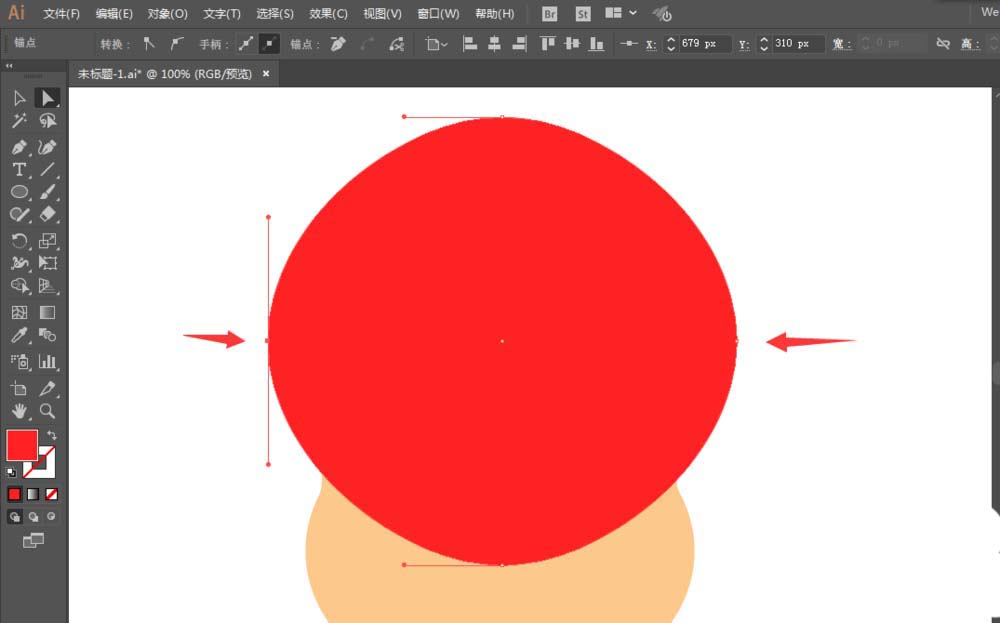The image size is (1000, 623).
Task: Select the Pen tool
Action: [x=19, y=147]
